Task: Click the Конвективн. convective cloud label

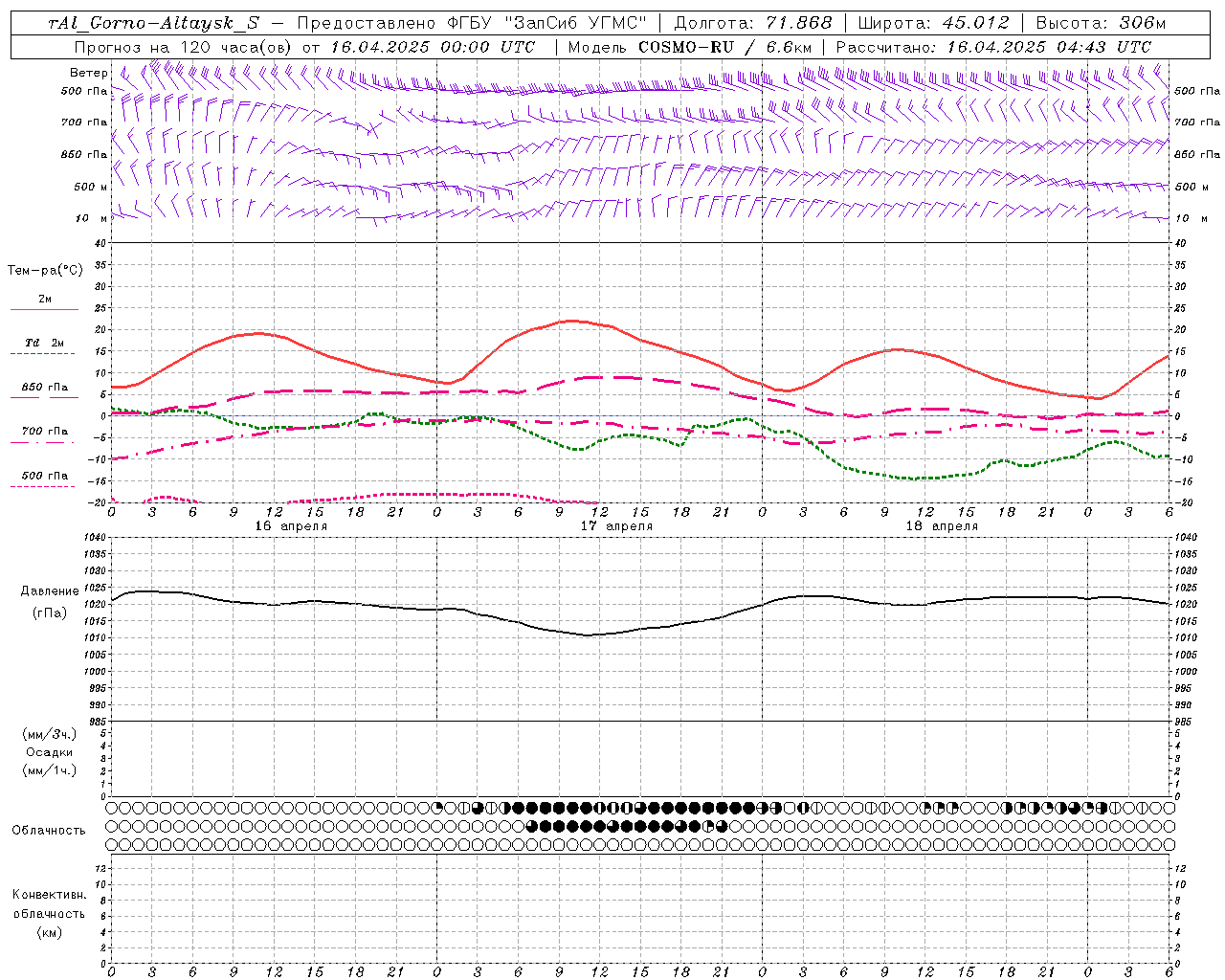Action: [x=49, y=895]
